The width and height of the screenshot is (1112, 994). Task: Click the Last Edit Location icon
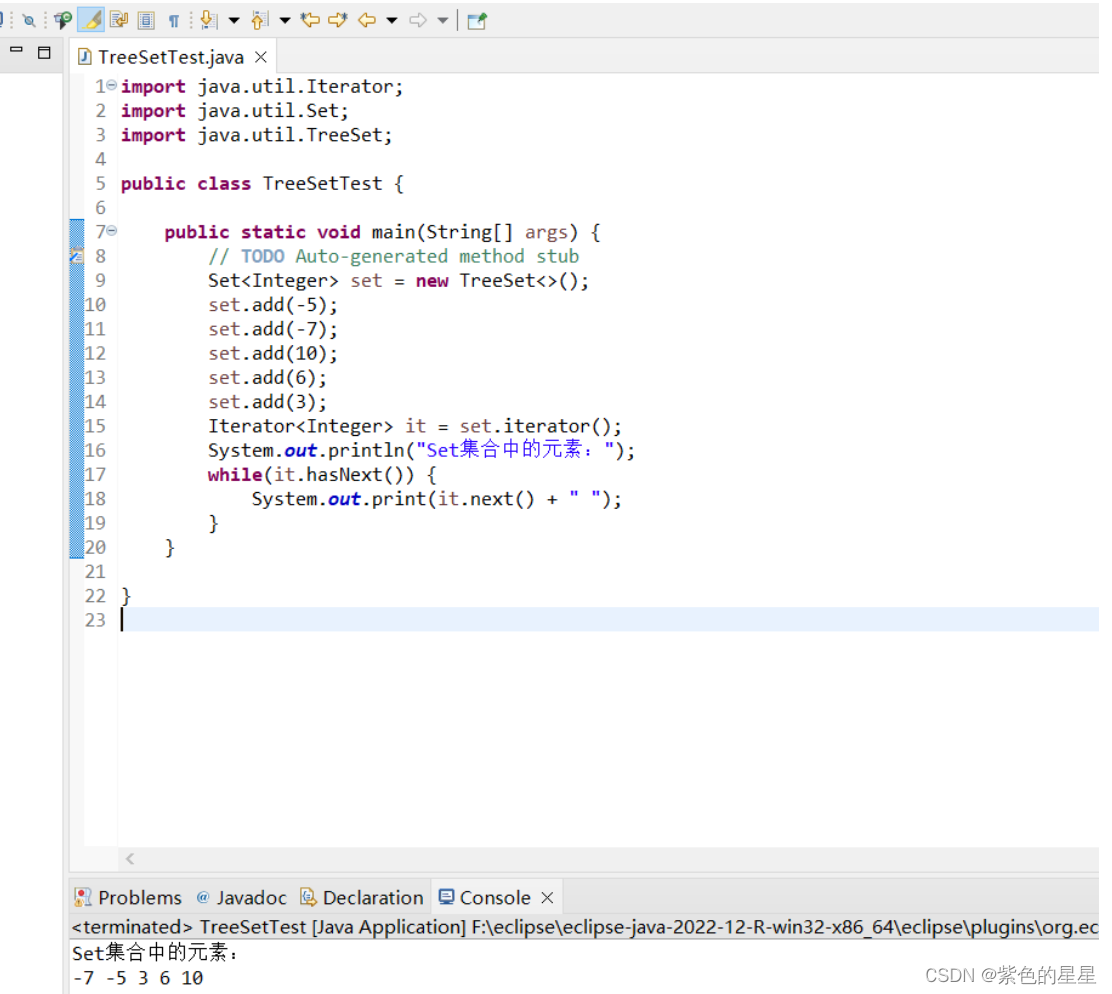(x=310, y=21)
